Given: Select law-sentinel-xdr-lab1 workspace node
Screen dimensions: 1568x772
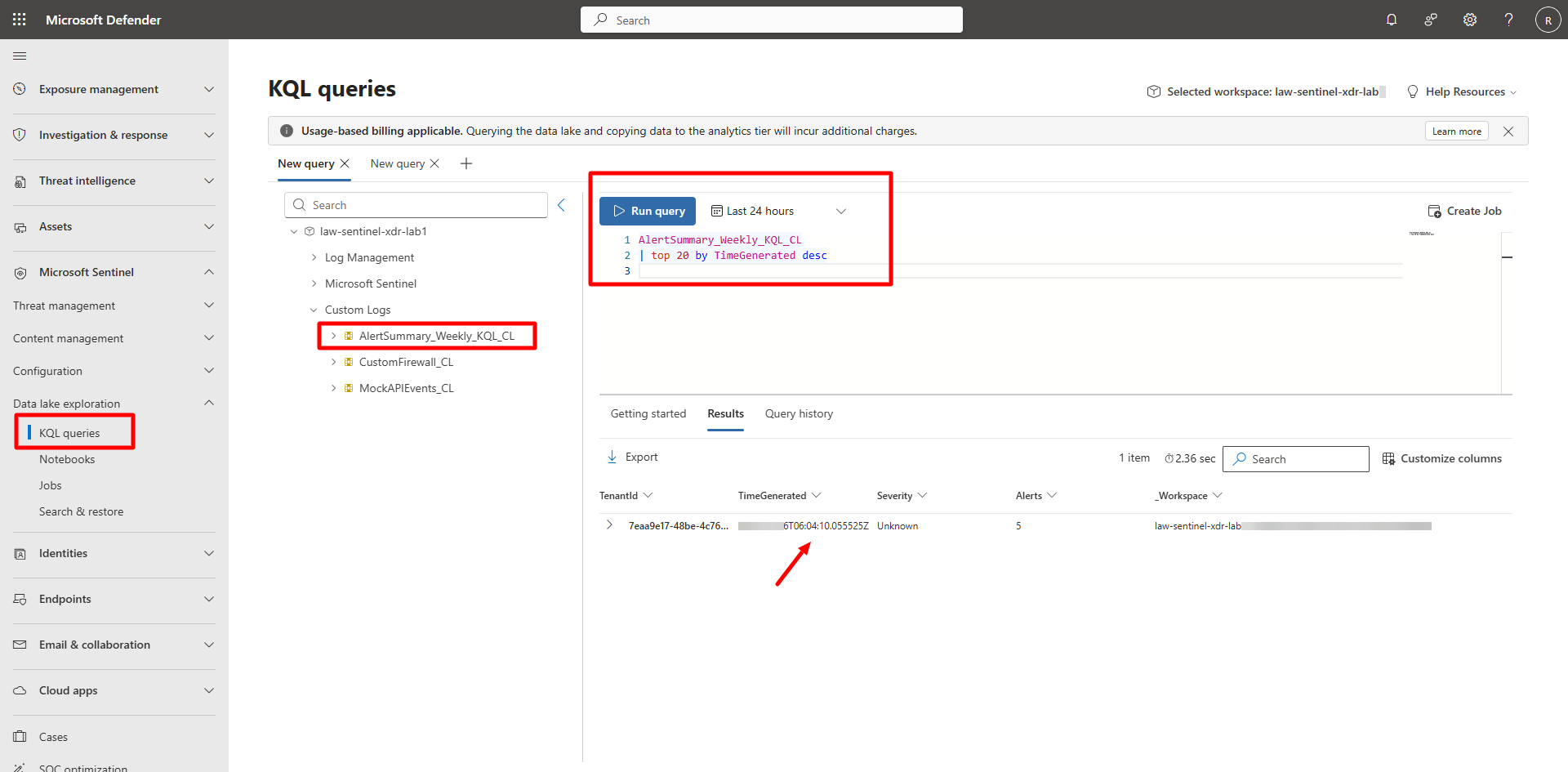Looking at the screenshot, I should pyautogui.click(x=373, y=231).
